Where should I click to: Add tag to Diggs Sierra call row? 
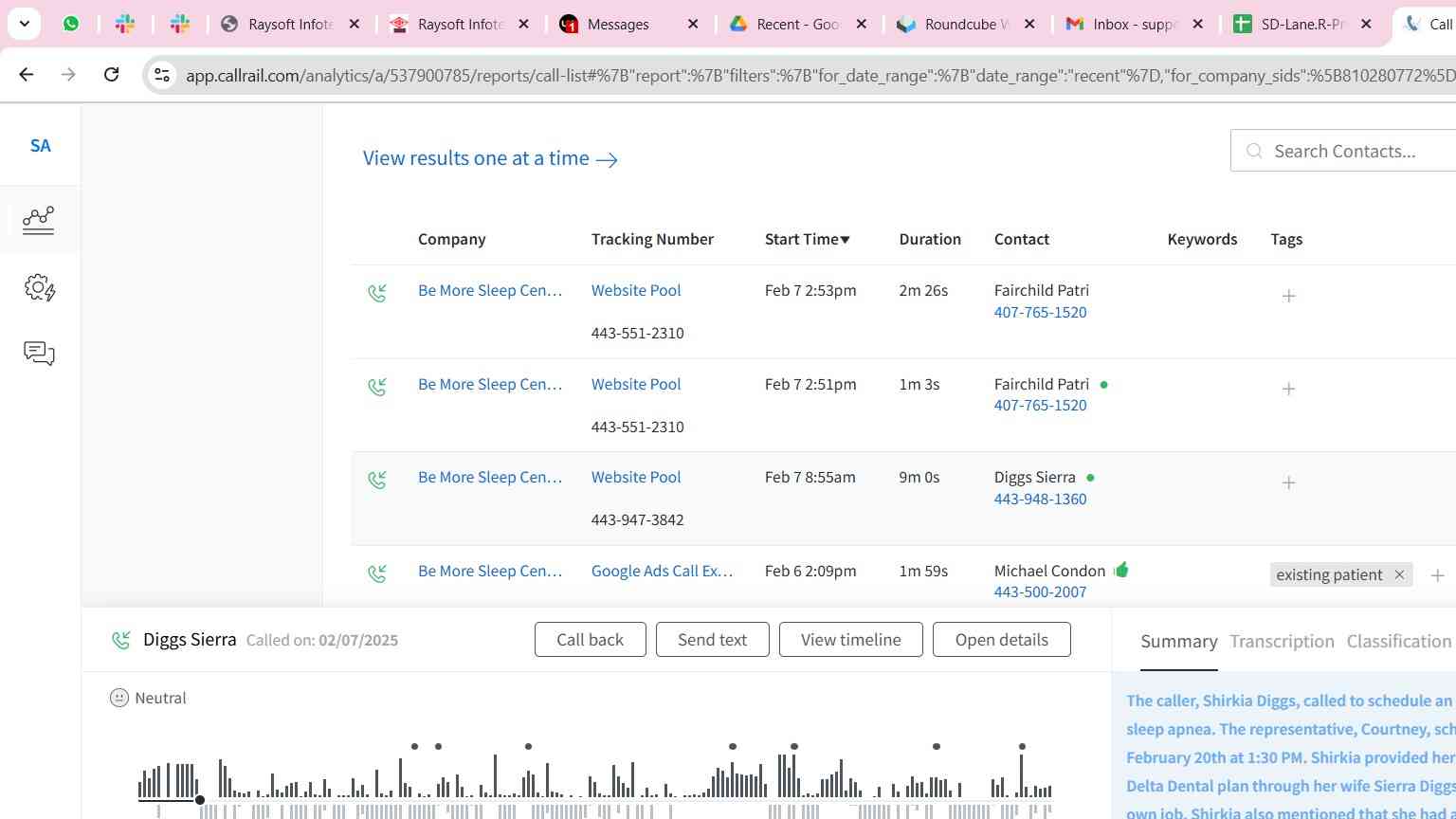[x=1288, y=482]
